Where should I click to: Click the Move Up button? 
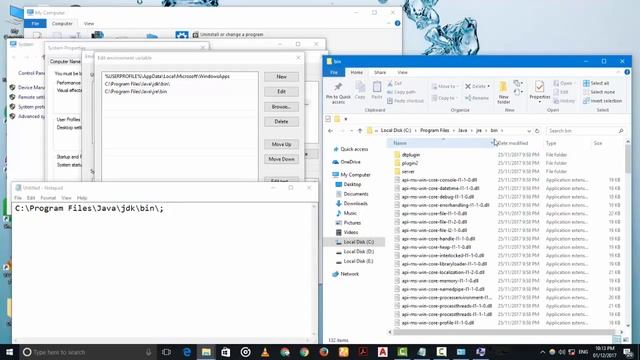tap(281, 144)
